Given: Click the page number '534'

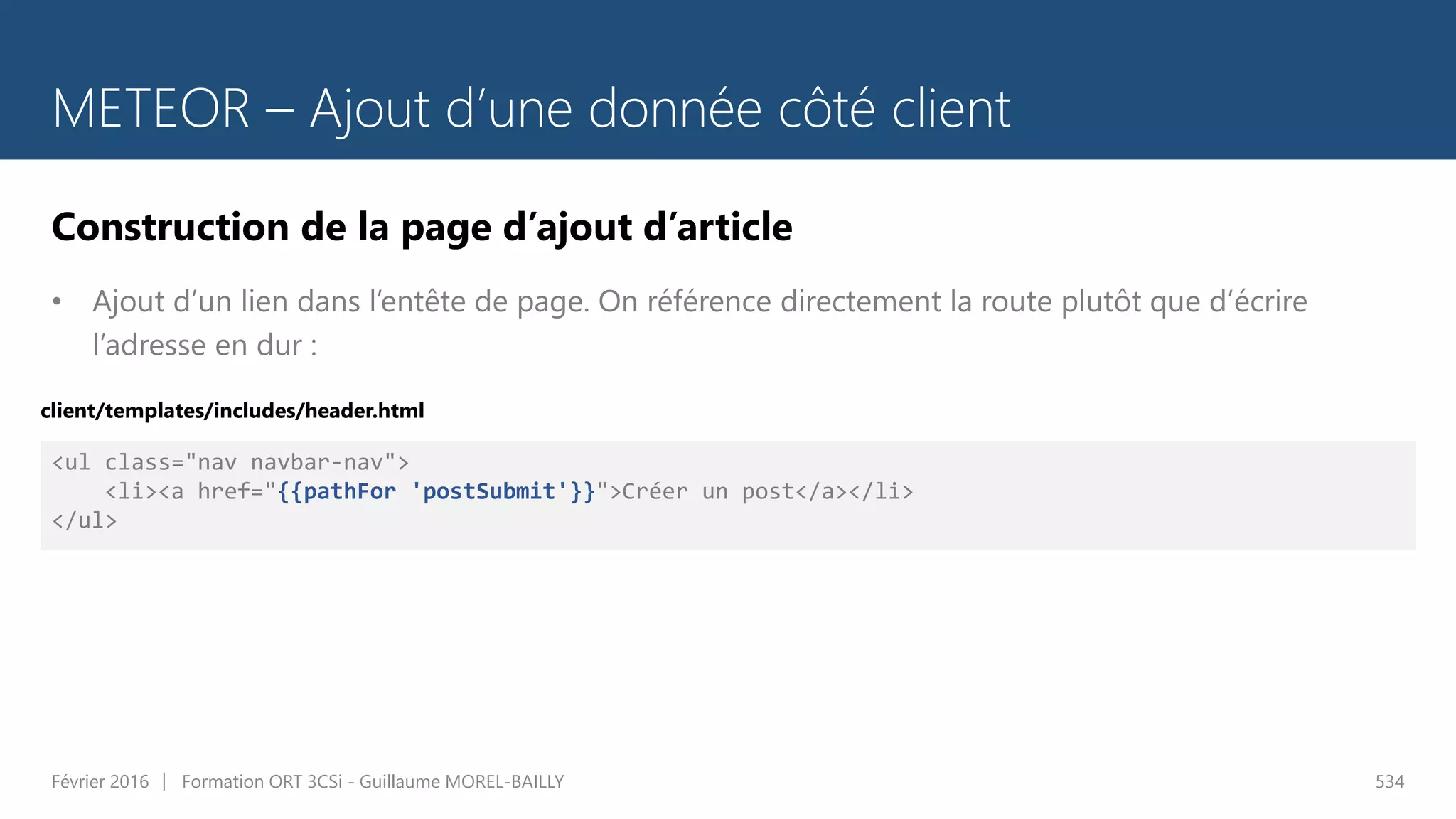Looking at the screenshot, I should click(x=1389, y=782).
